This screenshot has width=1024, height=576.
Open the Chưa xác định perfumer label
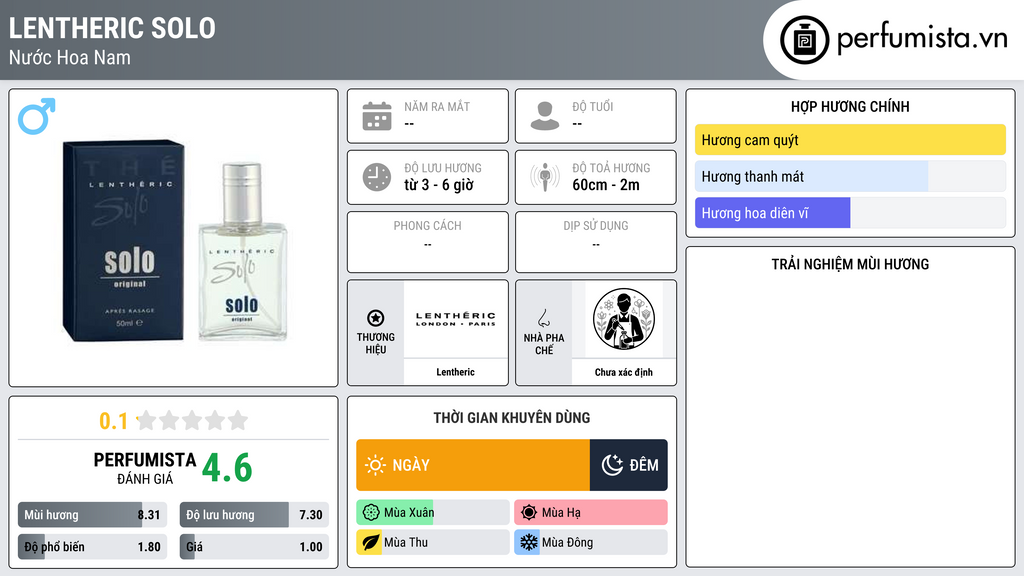(x=624, y=372)
